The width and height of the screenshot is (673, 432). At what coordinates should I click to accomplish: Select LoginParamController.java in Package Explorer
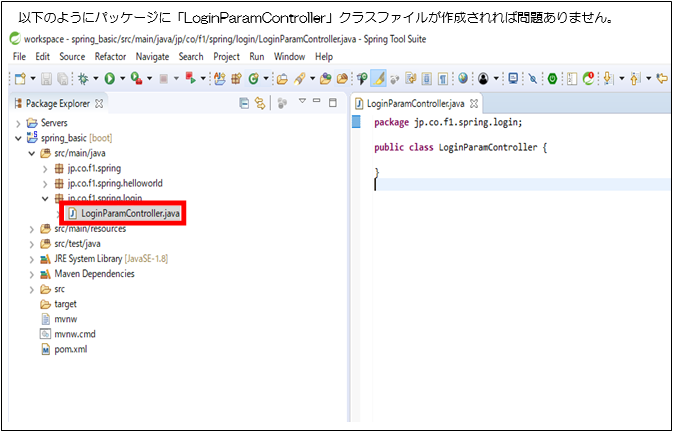tap(128, 213)
